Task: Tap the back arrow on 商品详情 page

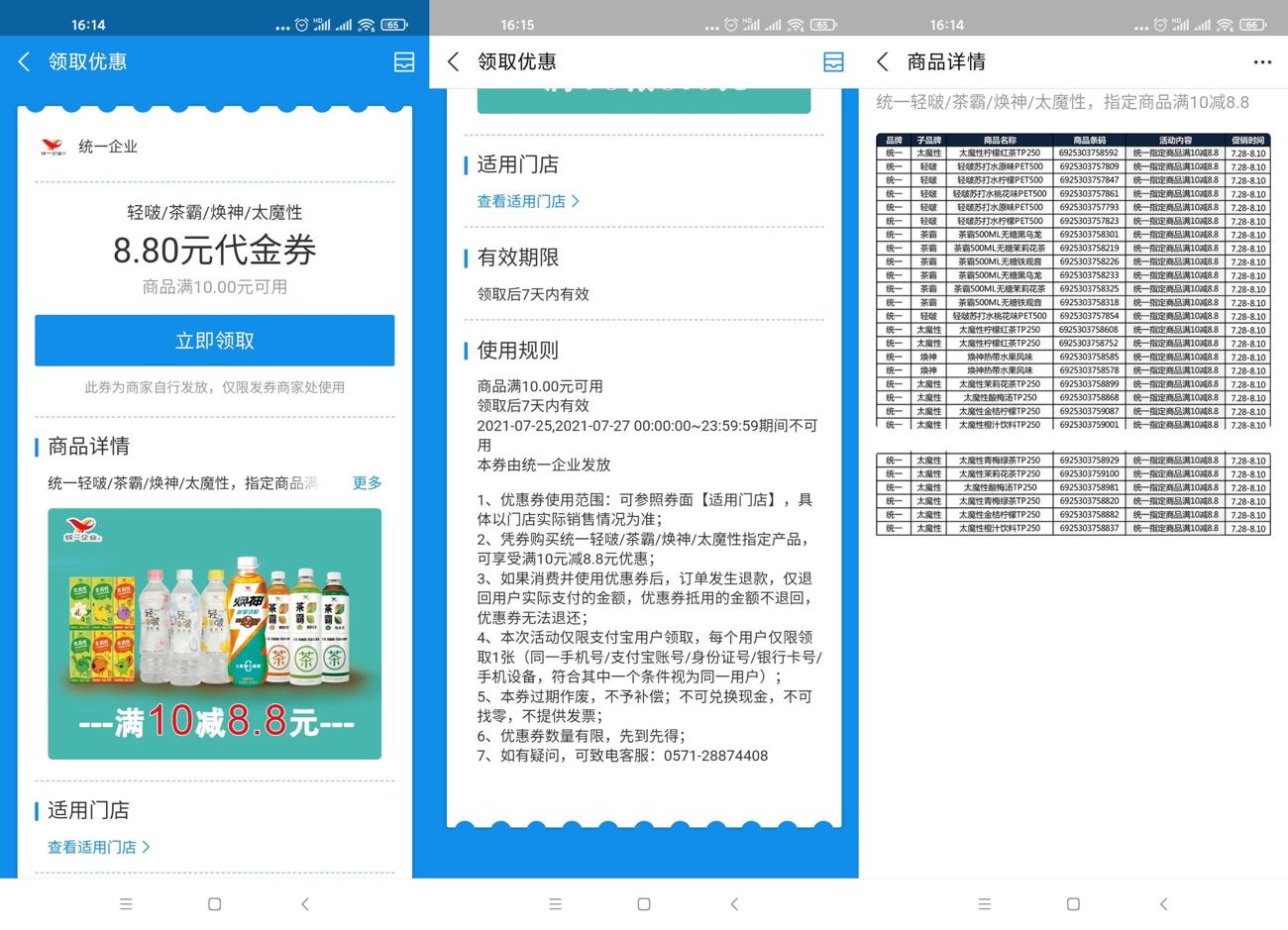Action: coord(882,61)
